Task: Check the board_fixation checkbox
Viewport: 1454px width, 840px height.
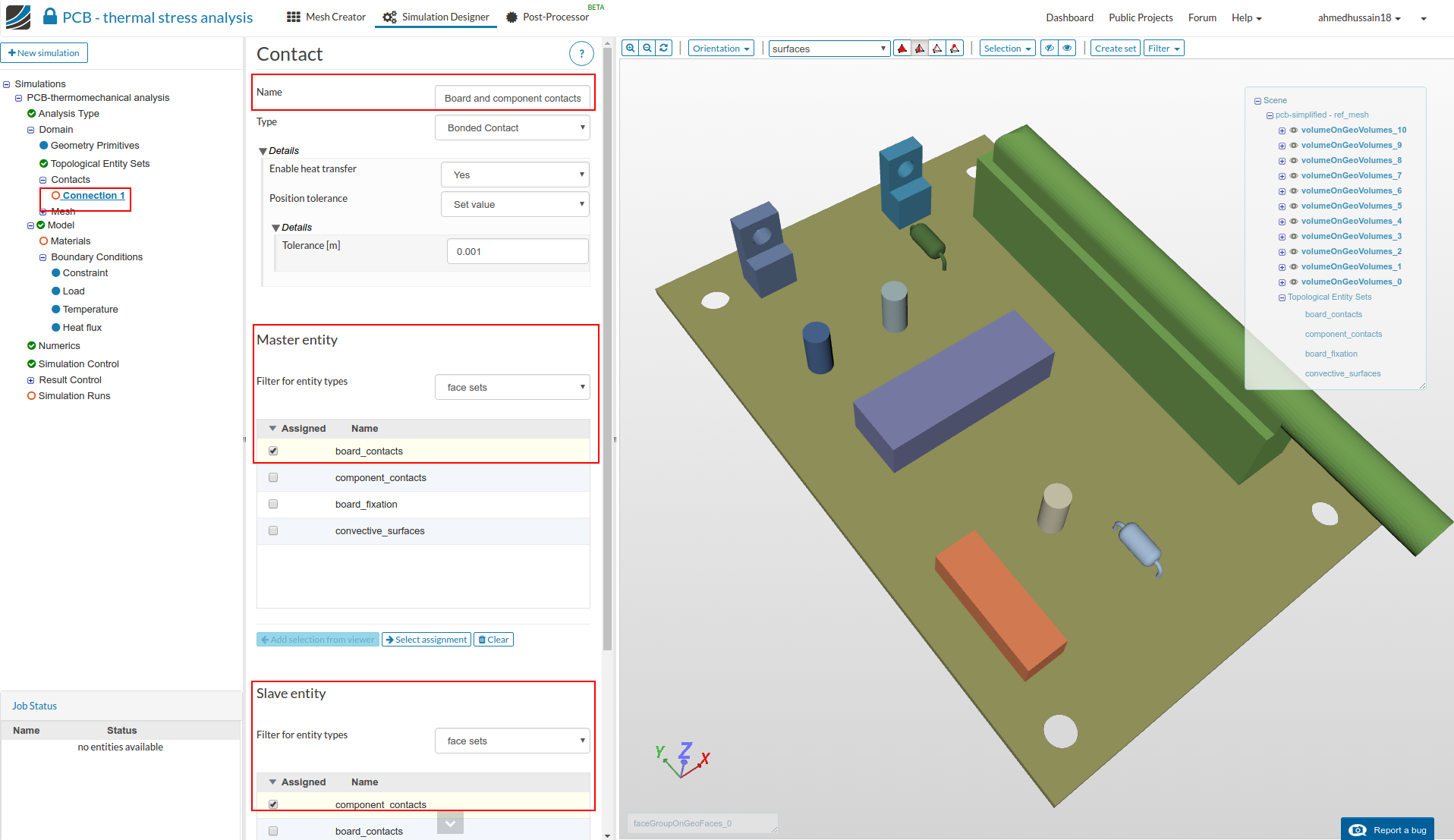Action: pos(273,504)
